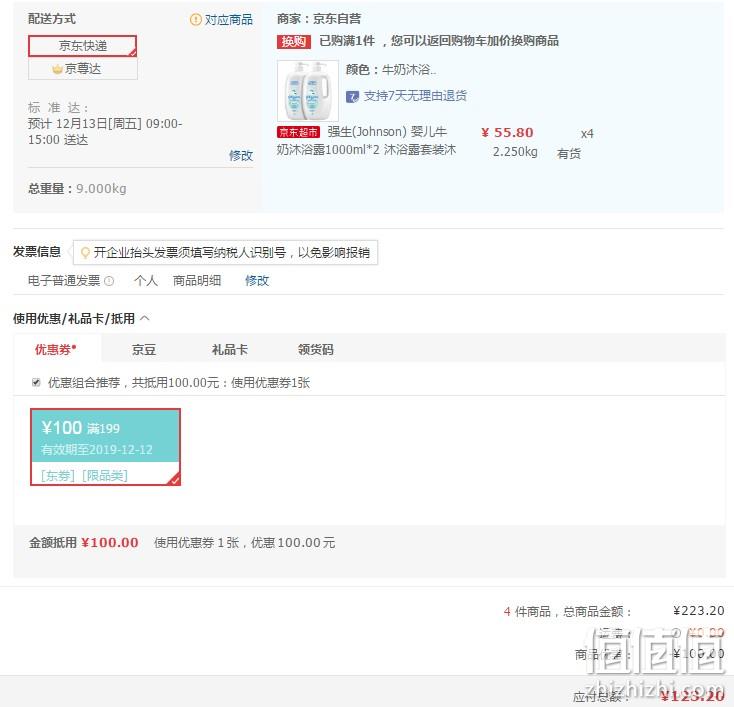The image size is (734, 707).
Task: Click the 颜色：牛奶沐浴.. attribute text
Action: pyautogui.click(x=390, y=70)
